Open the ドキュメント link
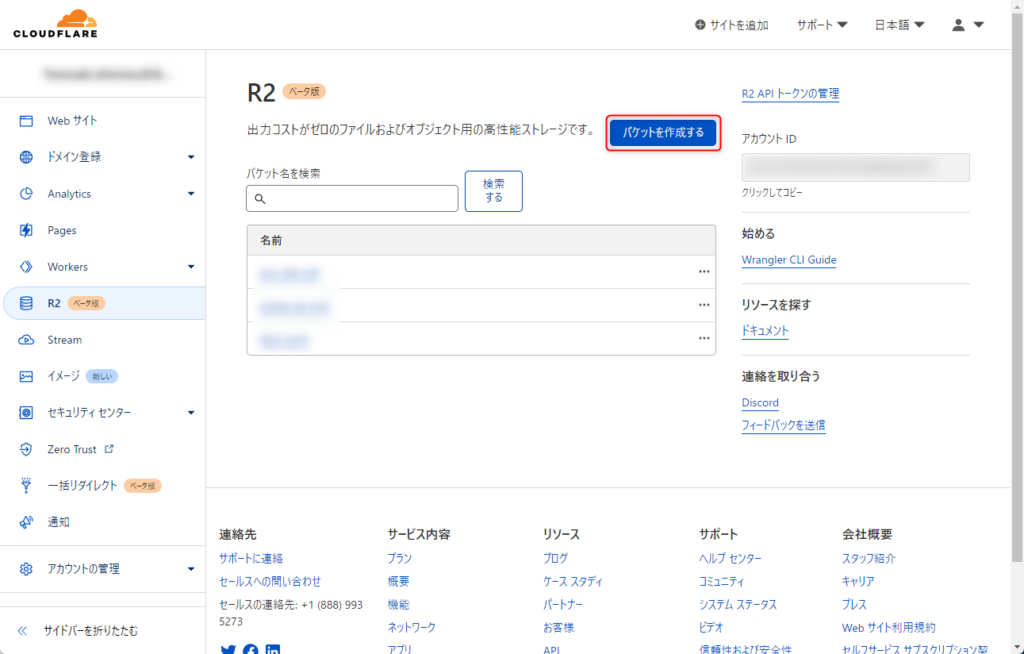 click(765, 331)
